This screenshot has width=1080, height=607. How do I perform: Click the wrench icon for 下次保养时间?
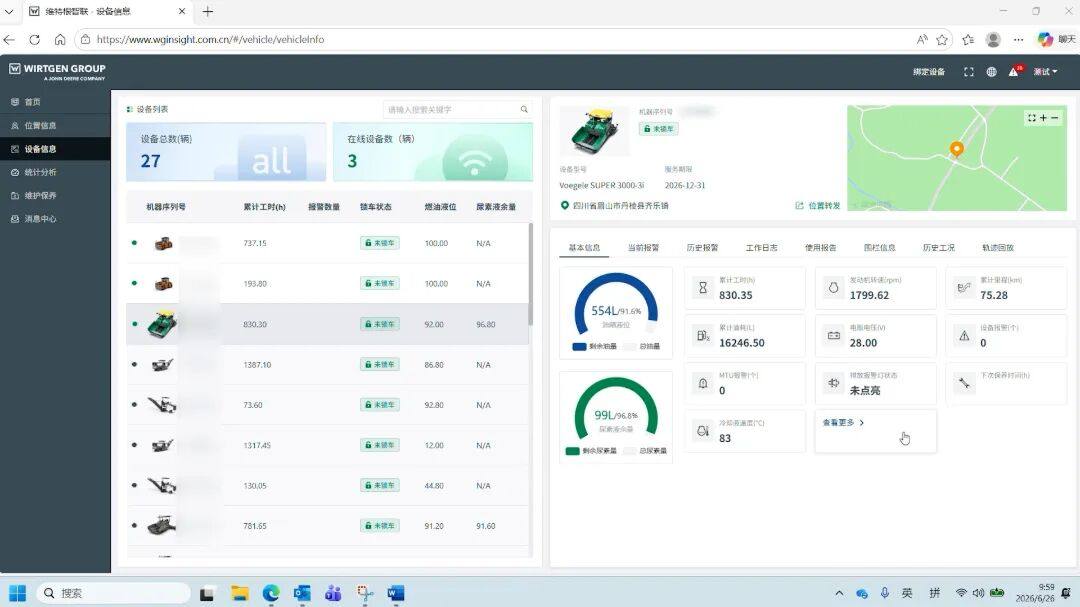[x=964, y=383]
